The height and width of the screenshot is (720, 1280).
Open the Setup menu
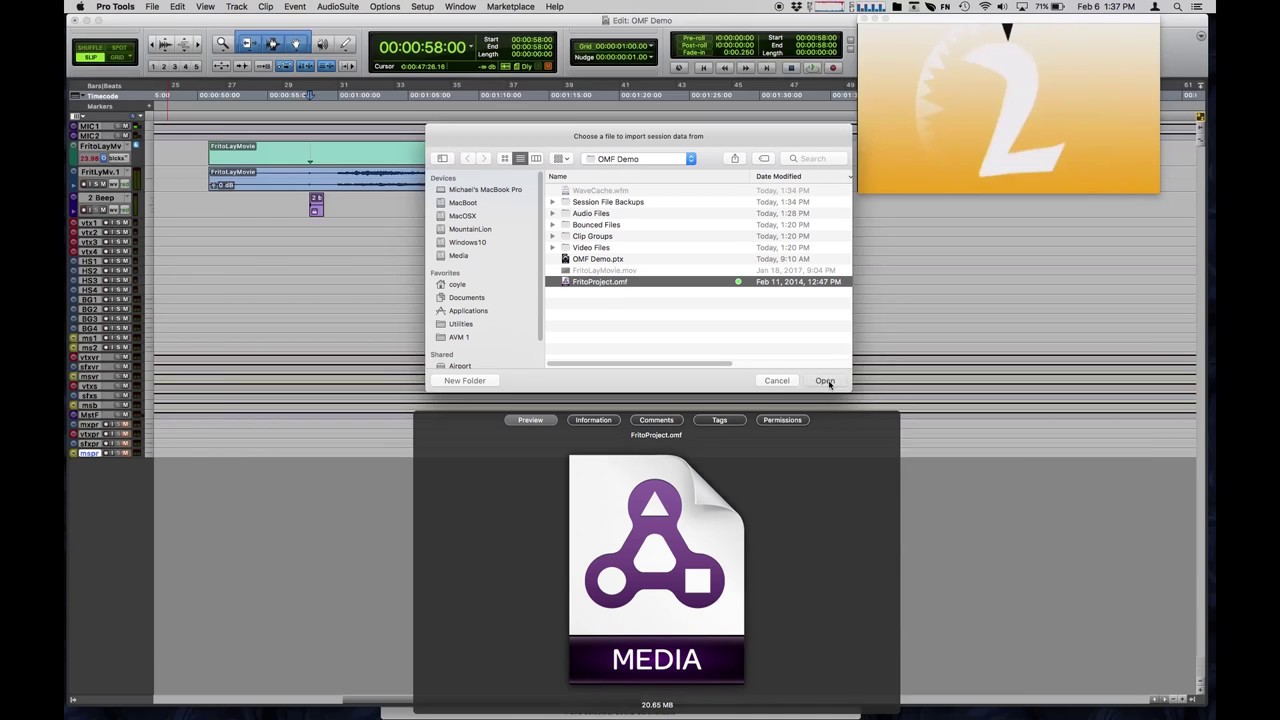pyautogui.click(x=422, y=7)
